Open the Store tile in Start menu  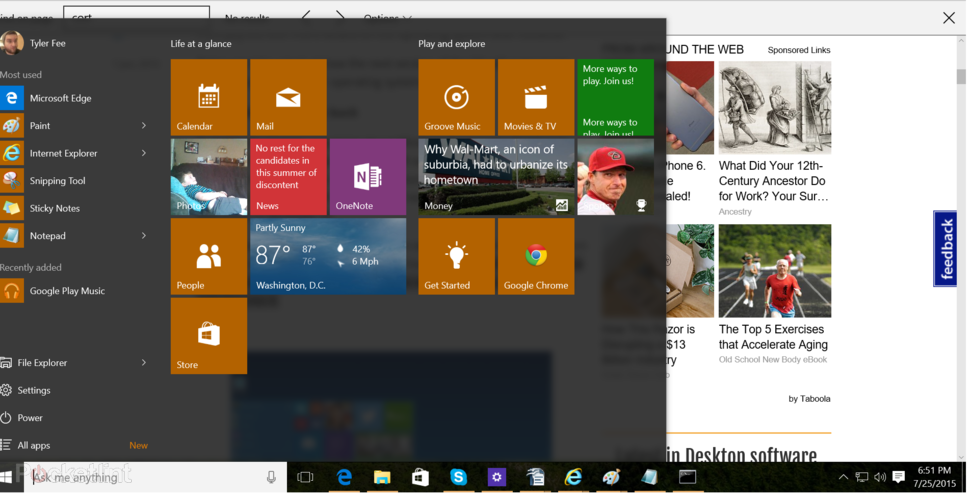coord(208,336)
